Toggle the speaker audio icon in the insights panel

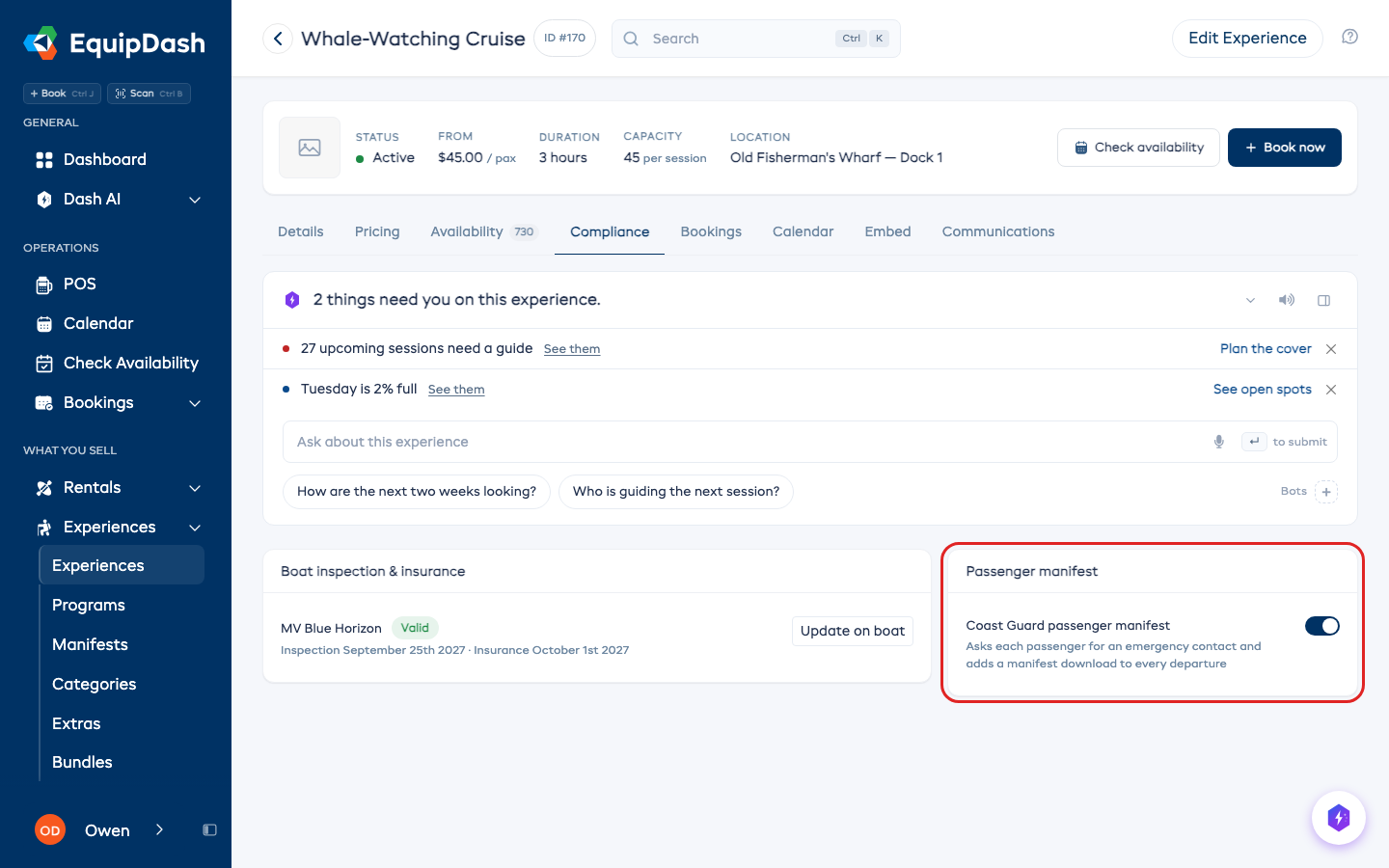1287,300
